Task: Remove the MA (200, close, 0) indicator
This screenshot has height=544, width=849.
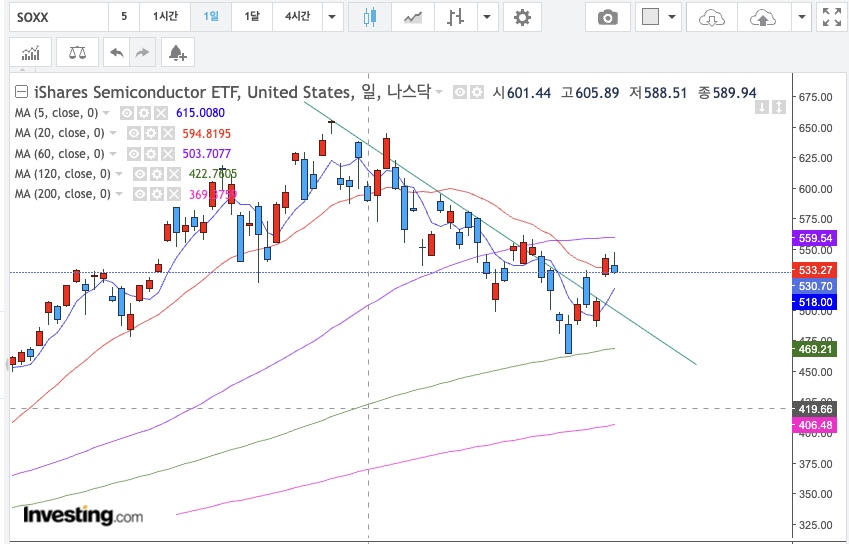Action: (x=173, y=194)
